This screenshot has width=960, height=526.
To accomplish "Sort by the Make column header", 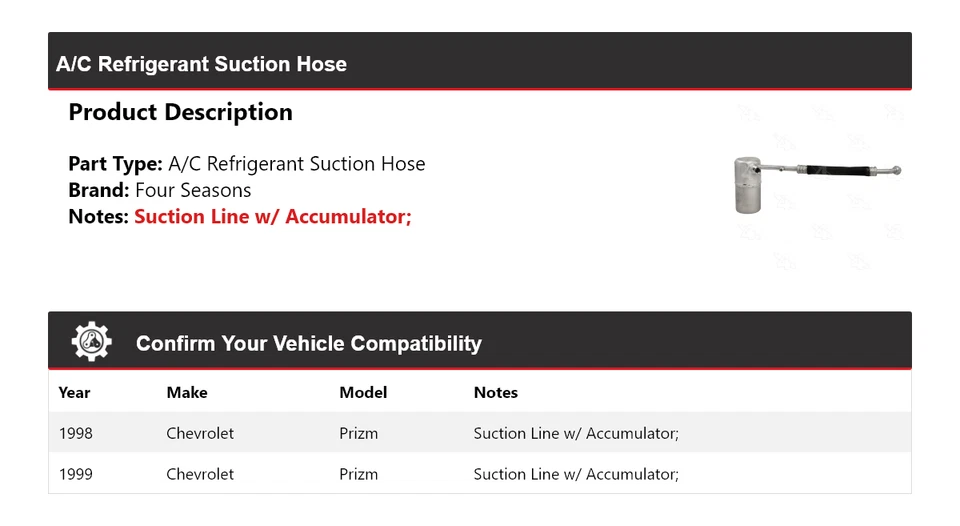I will point(187,393).
